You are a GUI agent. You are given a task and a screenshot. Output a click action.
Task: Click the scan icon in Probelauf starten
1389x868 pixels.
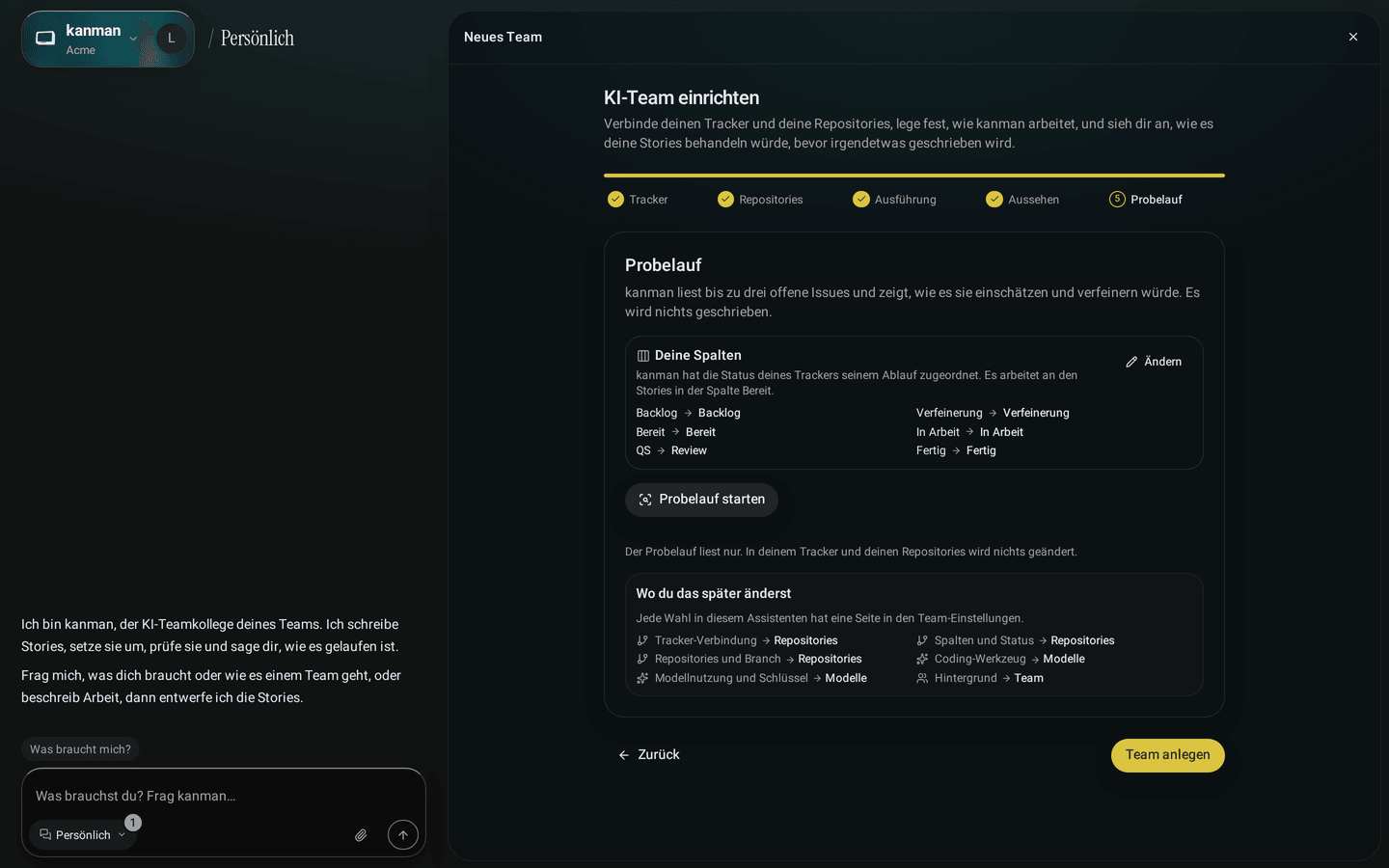[x=645, y=500]
